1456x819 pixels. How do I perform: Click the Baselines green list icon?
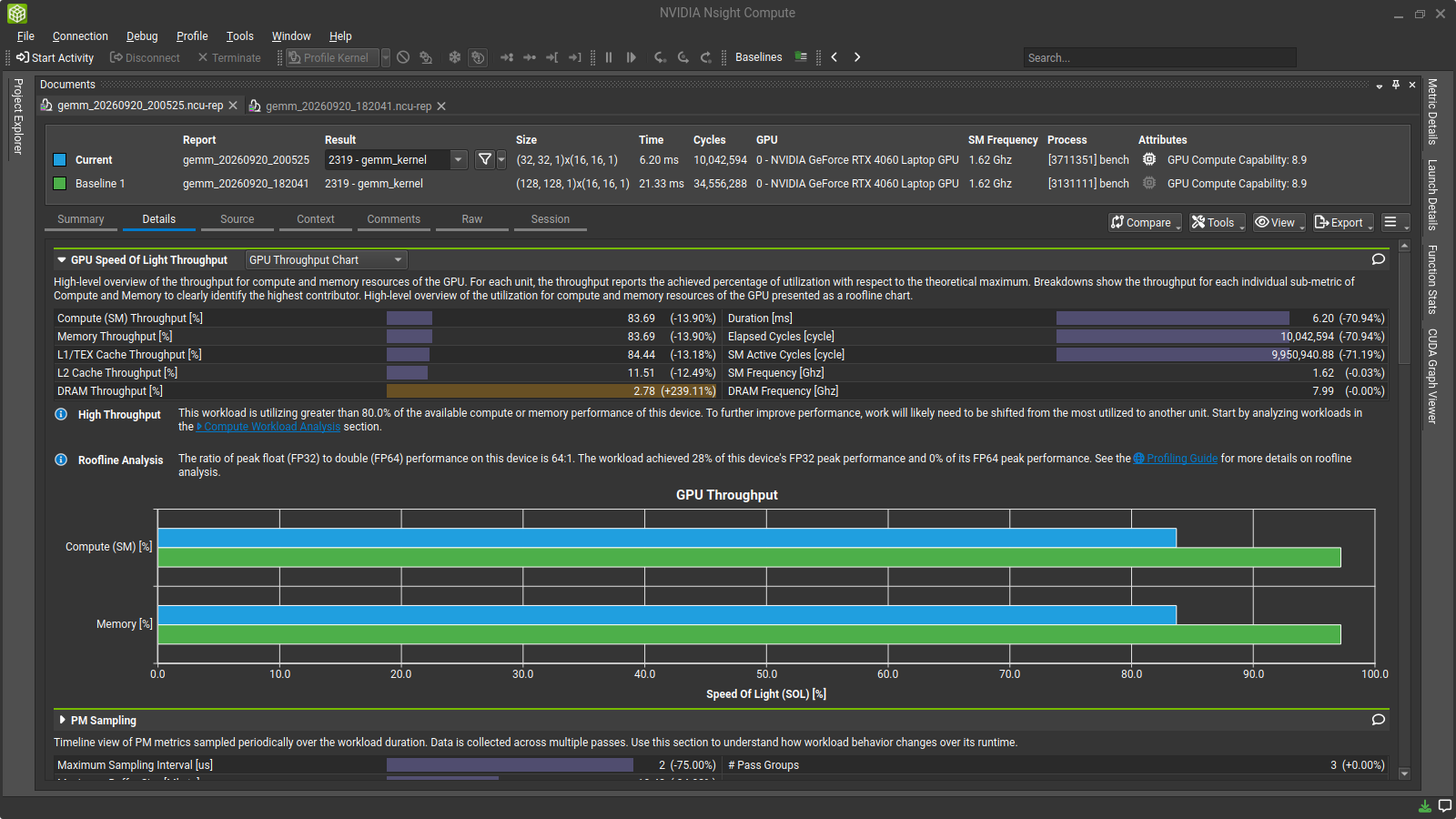tap(801, 56)
